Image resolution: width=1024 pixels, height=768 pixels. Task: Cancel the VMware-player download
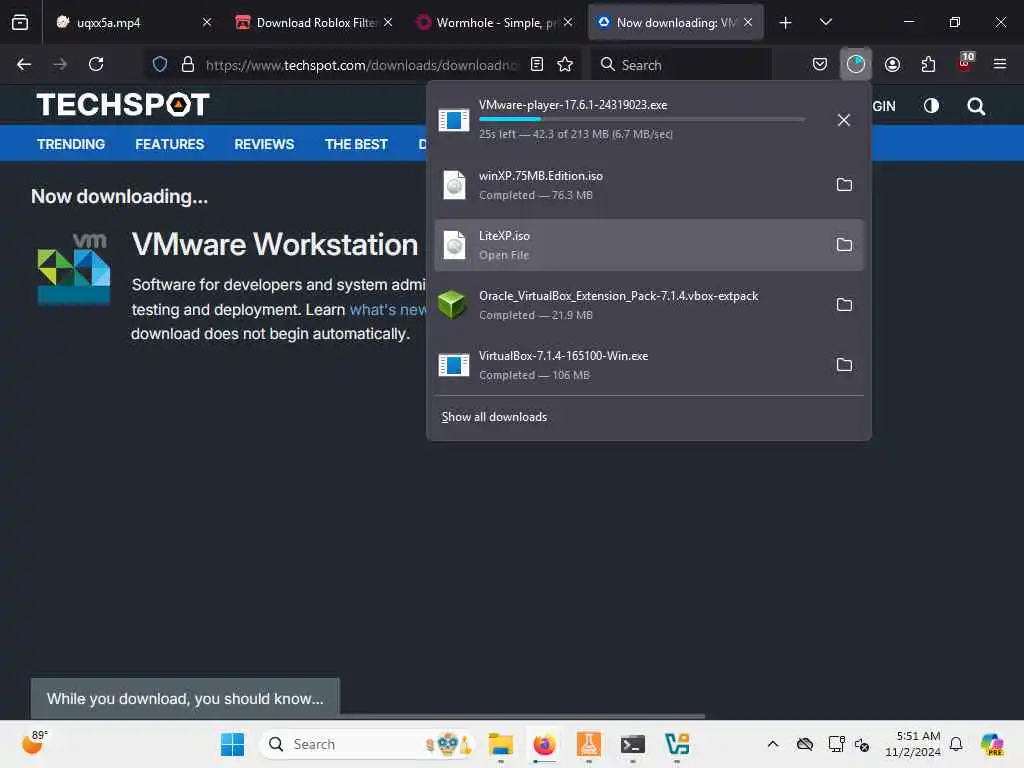click(x=844, y=120)
